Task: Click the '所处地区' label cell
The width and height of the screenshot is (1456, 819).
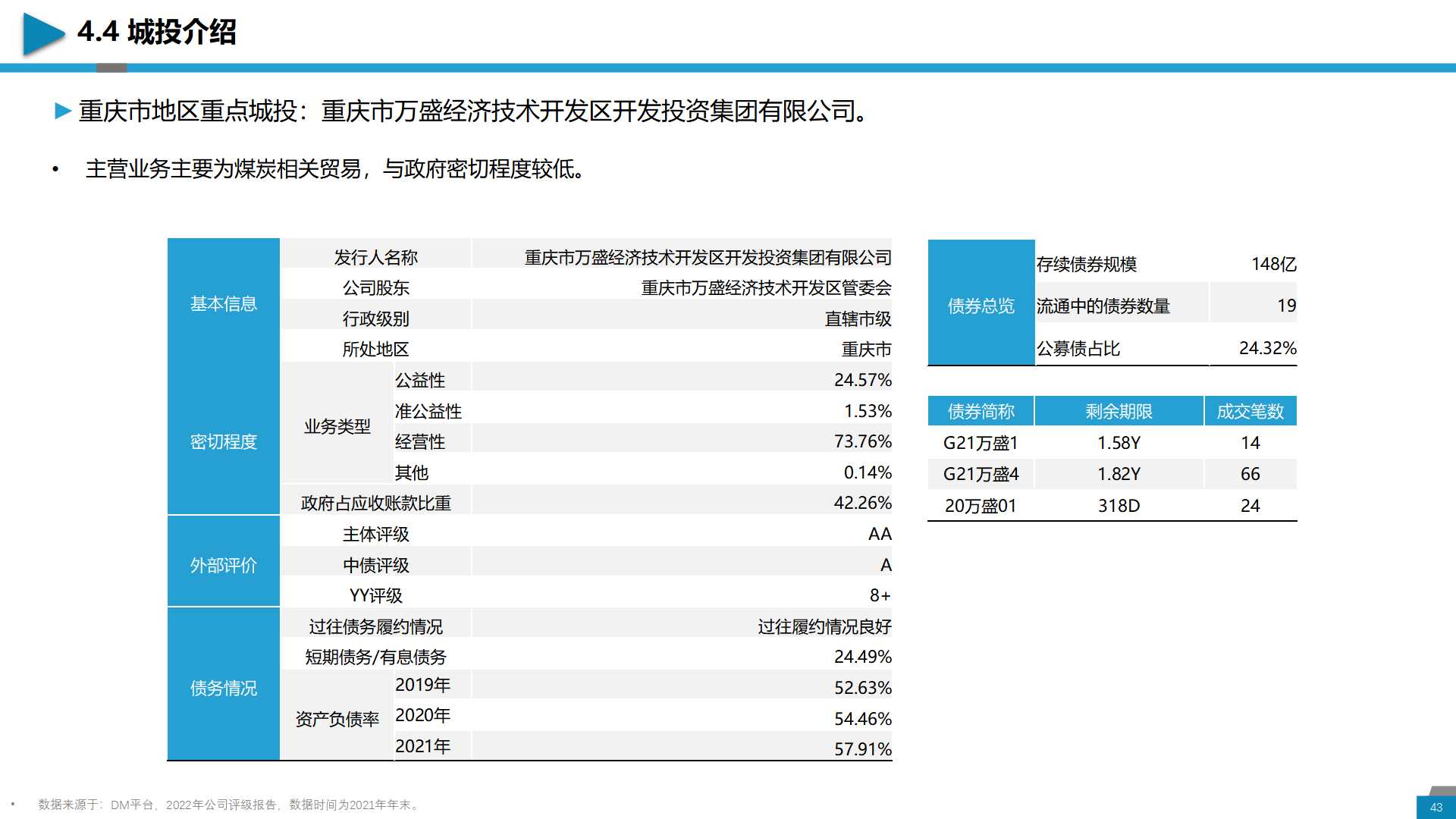Action: 376,350
